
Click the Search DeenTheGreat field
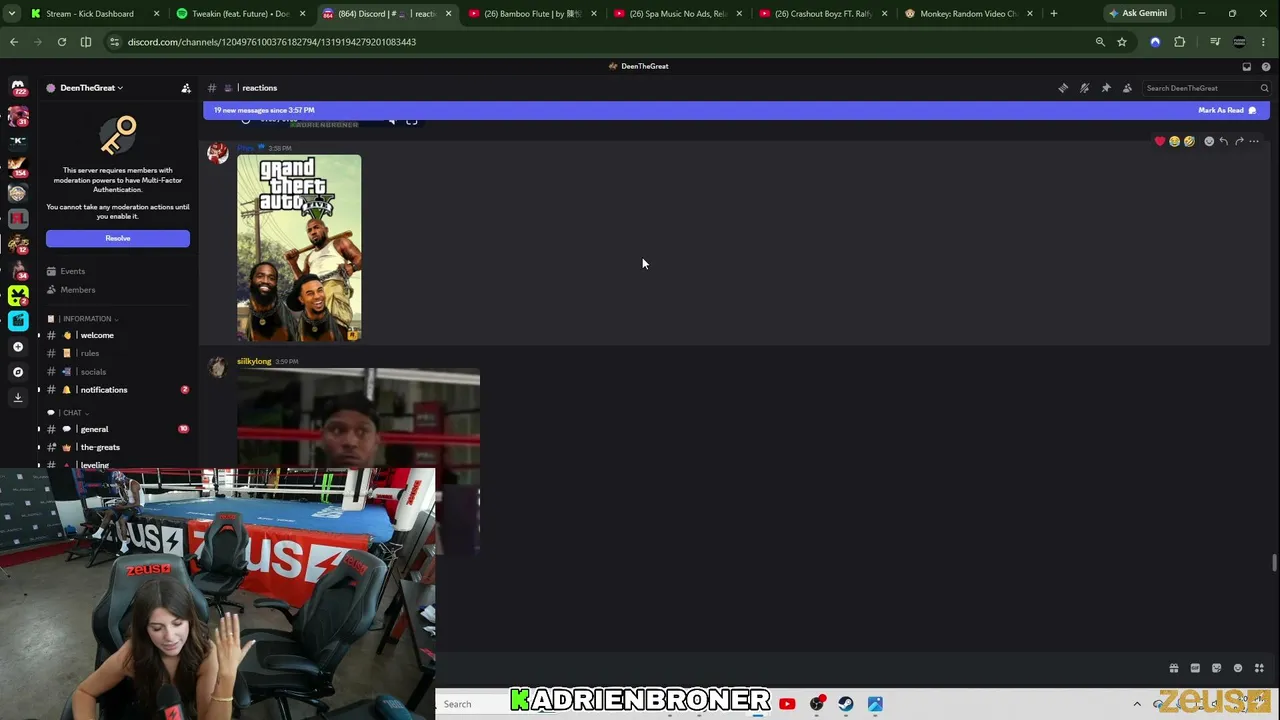point(1206,88)
